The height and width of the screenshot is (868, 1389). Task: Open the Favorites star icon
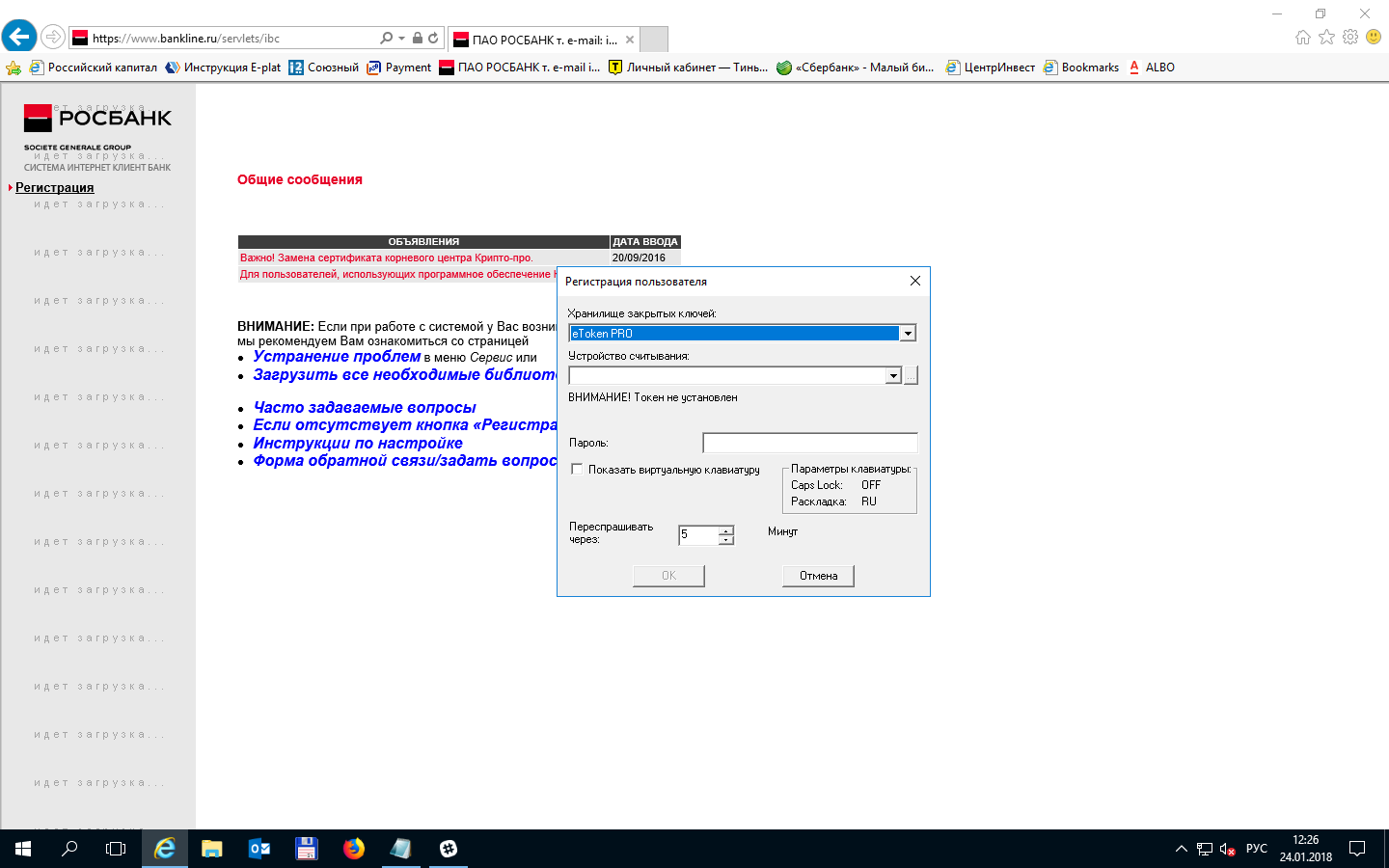click(x=1326, y=38)
